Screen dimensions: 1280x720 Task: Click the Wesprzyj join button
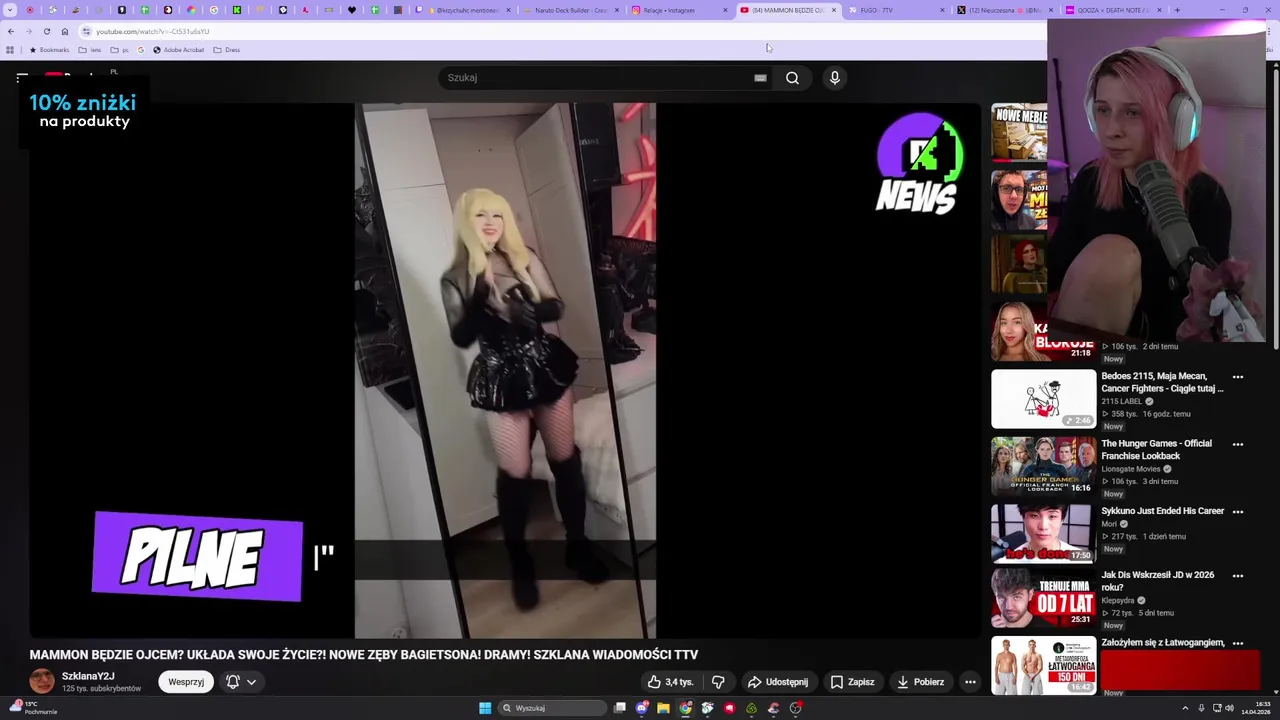(x=186, y=682)
